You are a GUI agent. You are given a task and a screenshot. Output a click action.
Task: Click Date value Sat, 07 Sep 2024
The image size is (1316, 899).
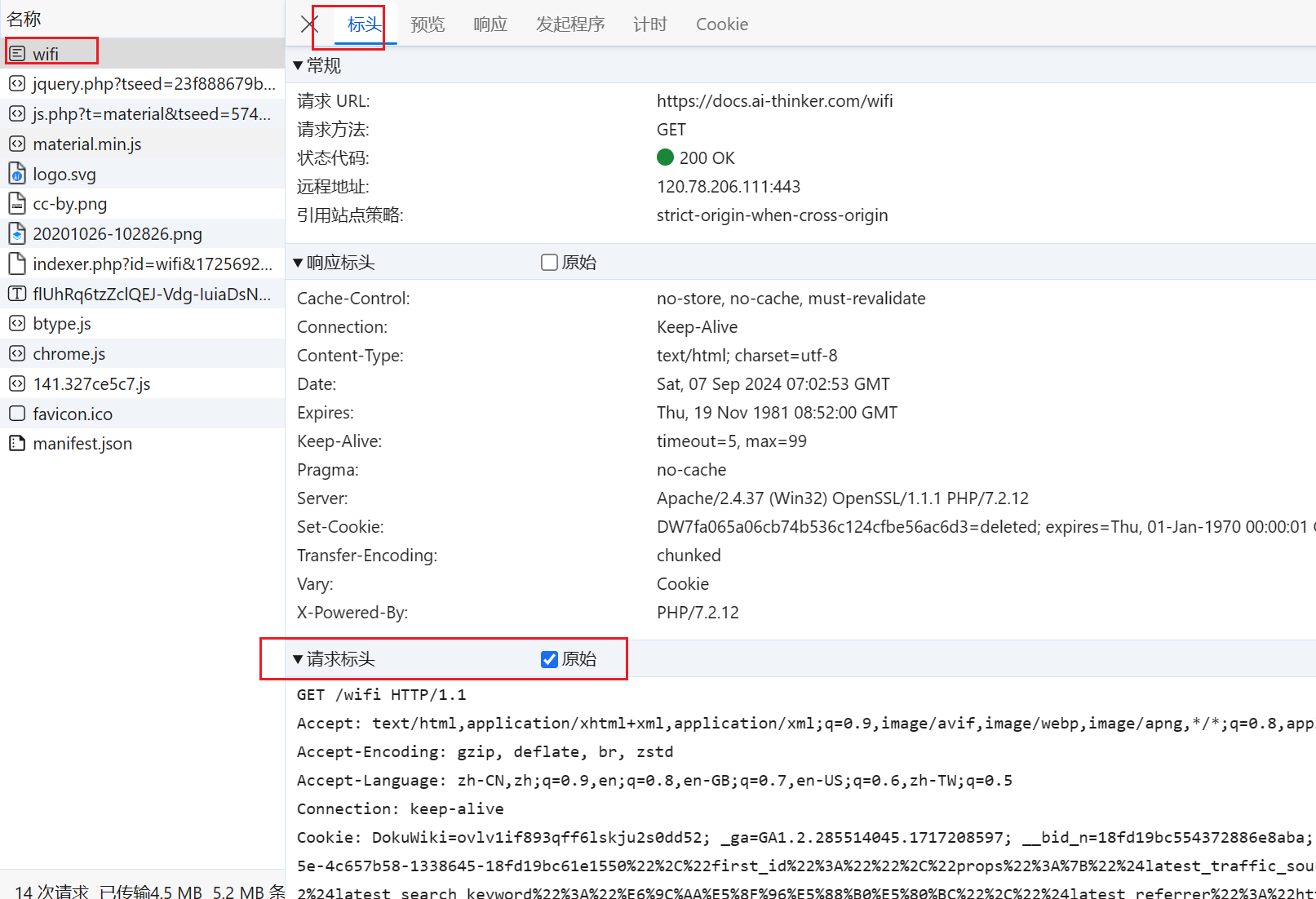pos(773,383)
